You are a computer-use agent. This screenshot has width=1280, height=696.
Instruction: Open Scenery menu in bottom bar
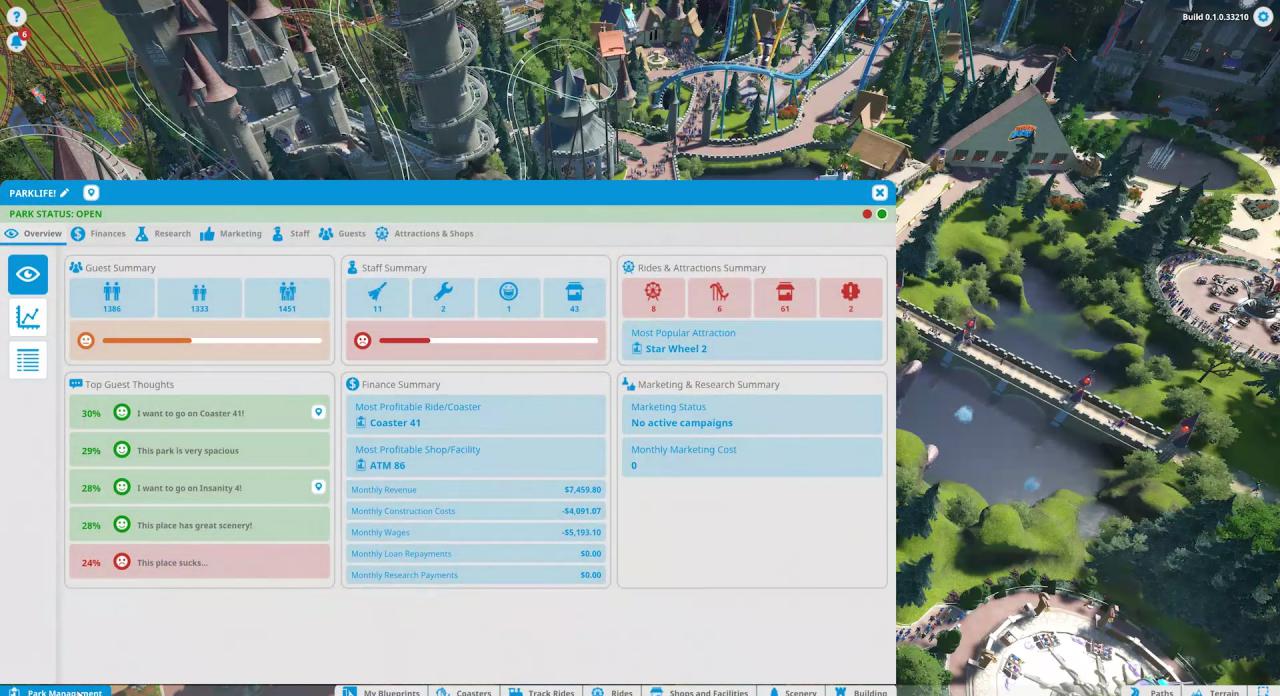(791, 691)
